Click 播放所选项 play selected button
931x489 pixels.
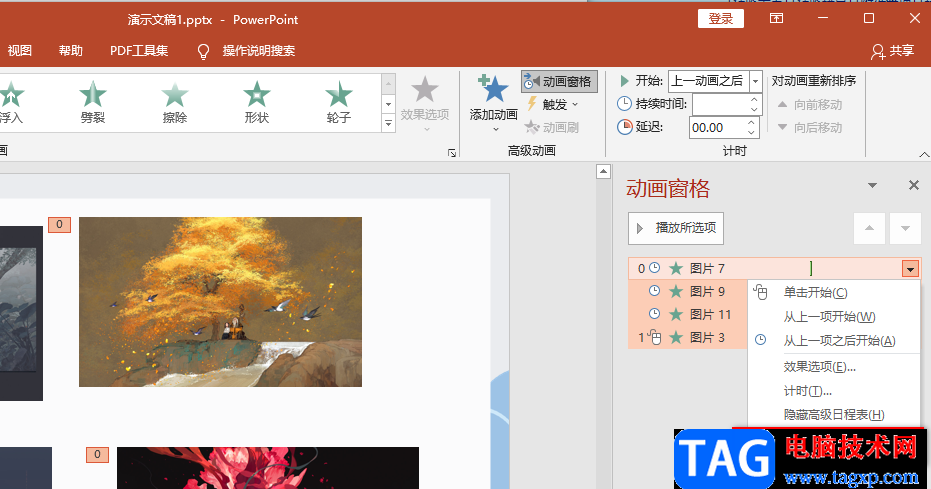point(676,228)
